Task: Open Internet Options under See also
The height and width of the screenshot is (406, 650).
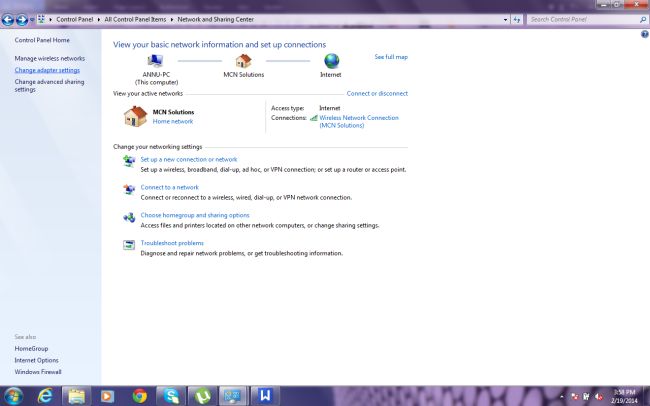Action: [36, 360]
